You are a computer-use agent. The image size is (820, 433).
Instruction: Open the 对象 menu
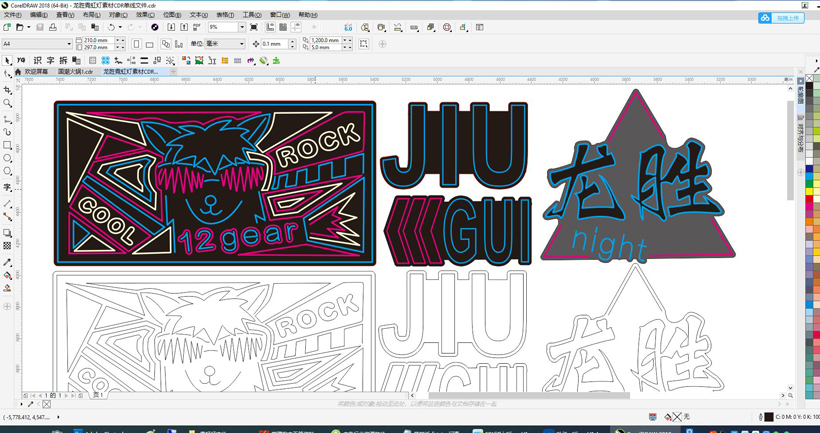(118, 15)
